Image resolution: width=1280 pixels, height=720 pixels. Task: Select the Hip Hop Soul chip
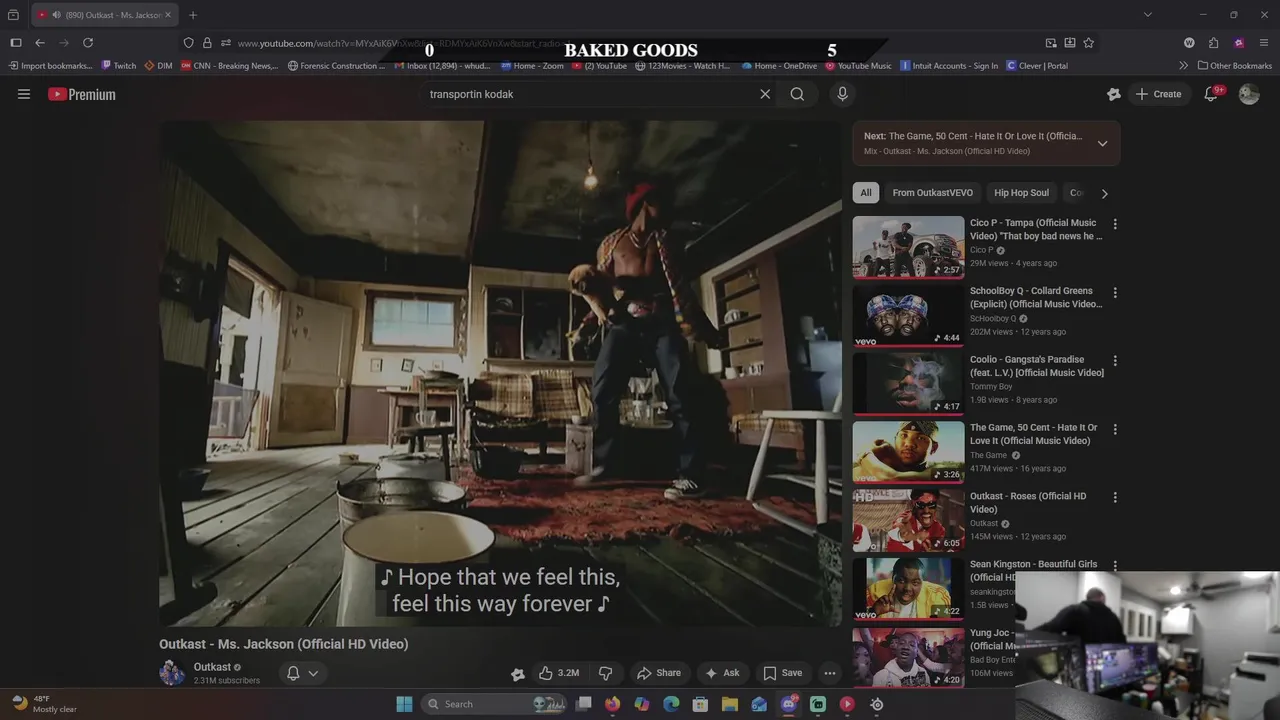[x=1022, y=193]
